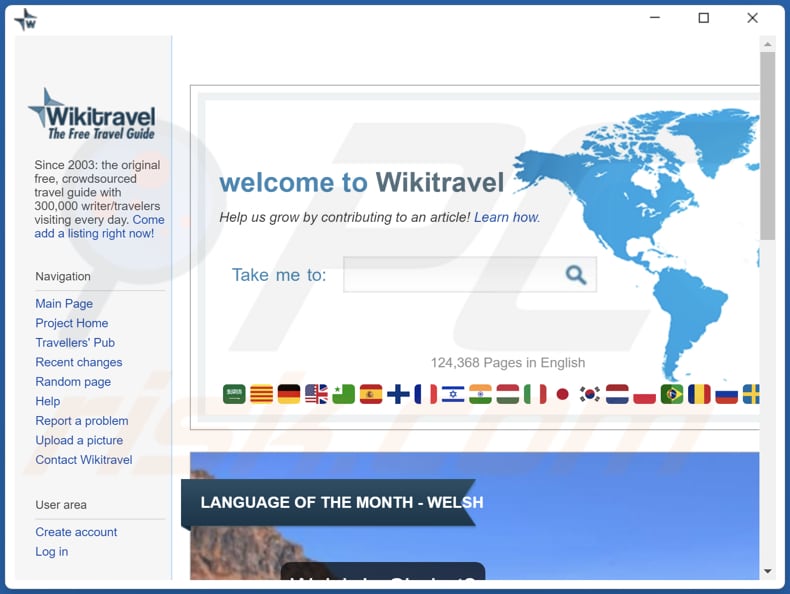Open Contact Wikitravel link
Image resolution: width=790 pixels, height=594 pixels.
pyautogui.click(x=84, y=459)
